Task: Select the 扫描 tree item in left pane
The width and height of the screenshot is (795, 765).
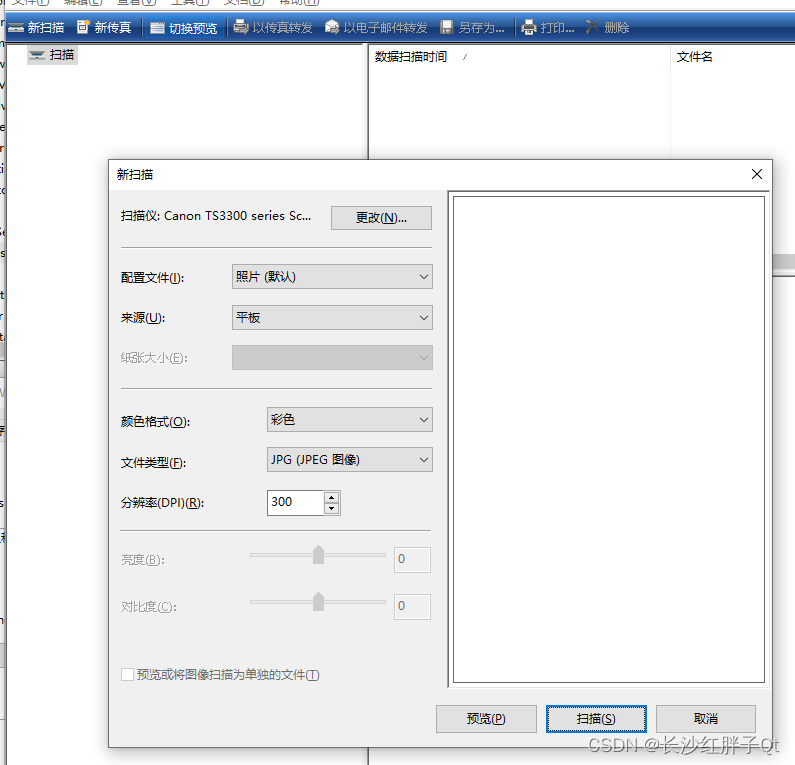Action: tap(52, 55)
